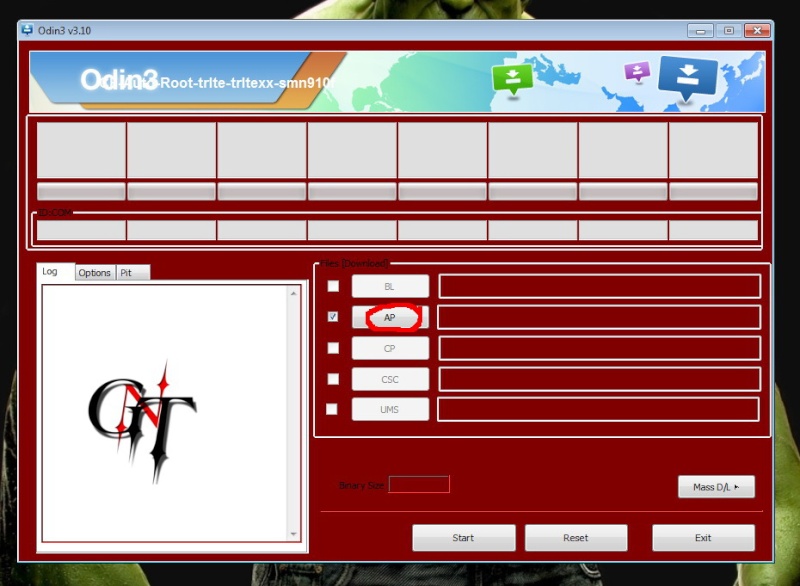
Task: Browse for a CP modem file
Action: click(x=390, y=348)
